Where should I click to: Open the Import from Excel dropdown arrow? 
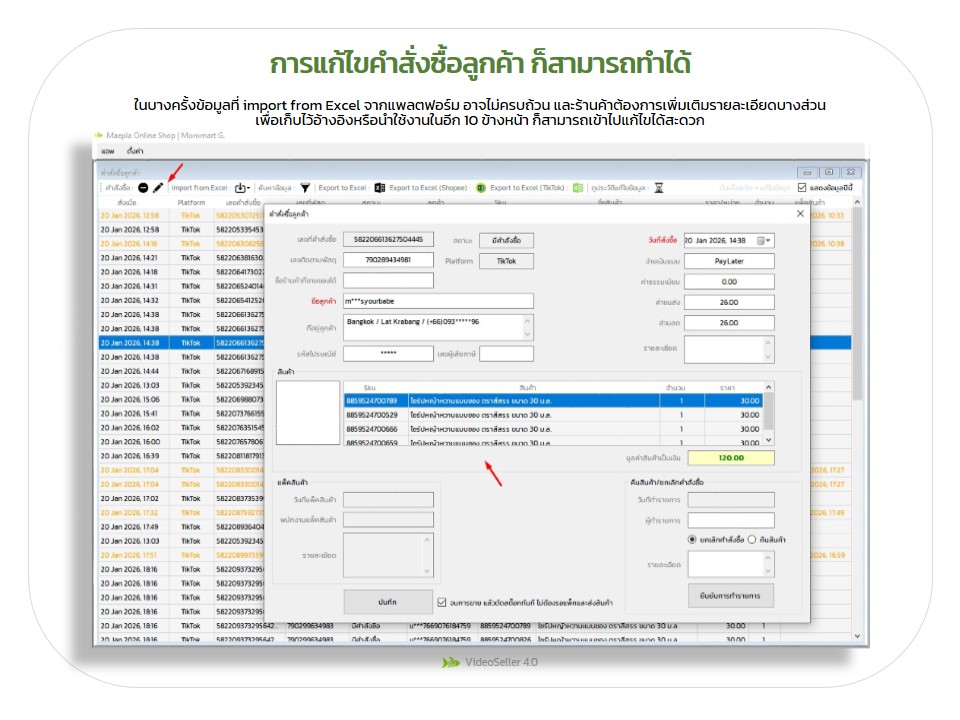pos(248,187)
